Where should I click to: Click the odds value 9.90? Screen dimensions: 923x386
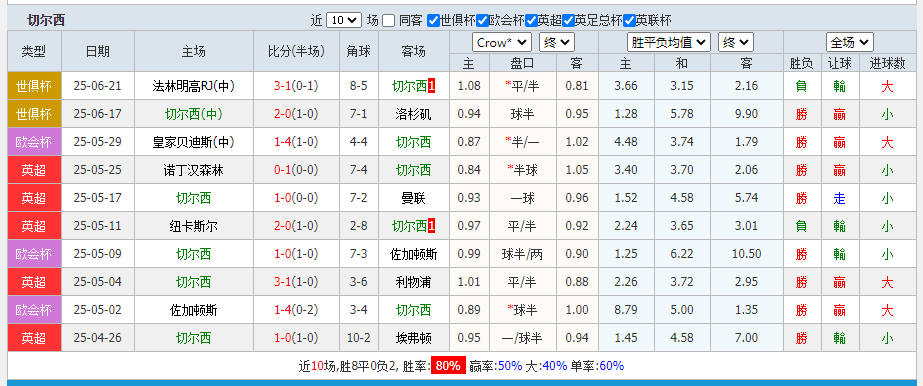tap(746, 114)
